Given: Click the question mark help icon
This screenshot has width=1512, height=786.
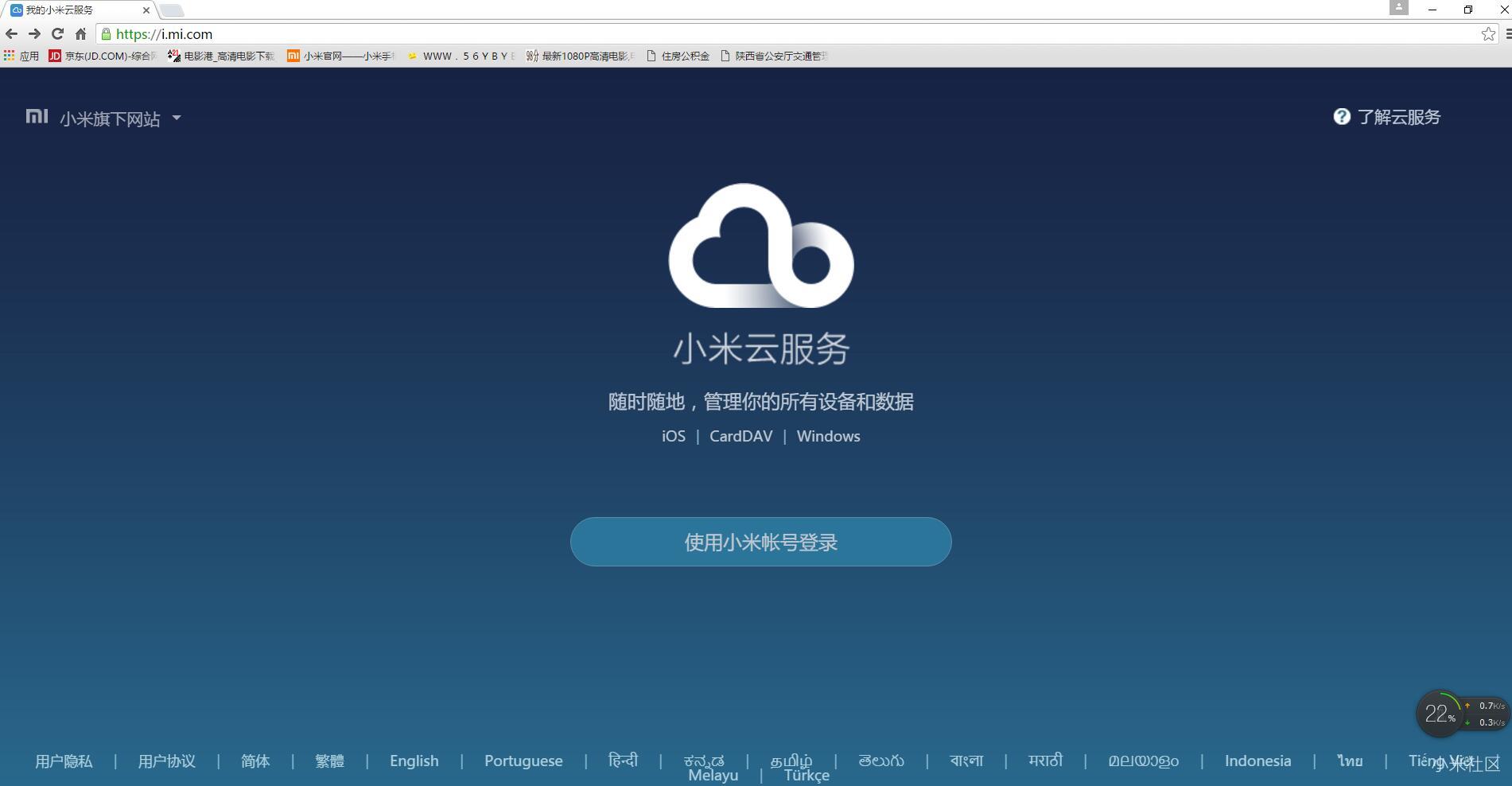Looking at the screenshot, I should tap(1342, 117).
